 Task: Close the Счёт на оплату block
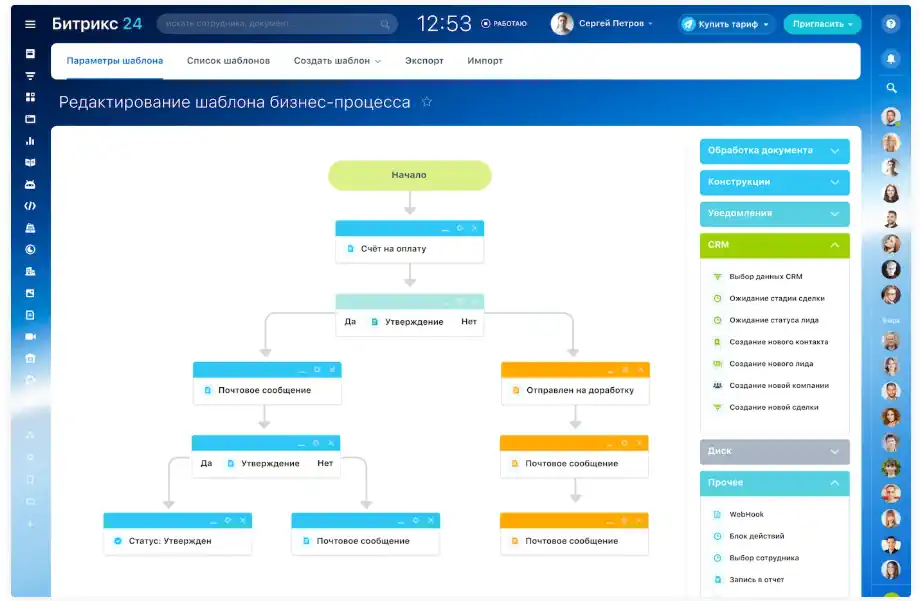474,228
